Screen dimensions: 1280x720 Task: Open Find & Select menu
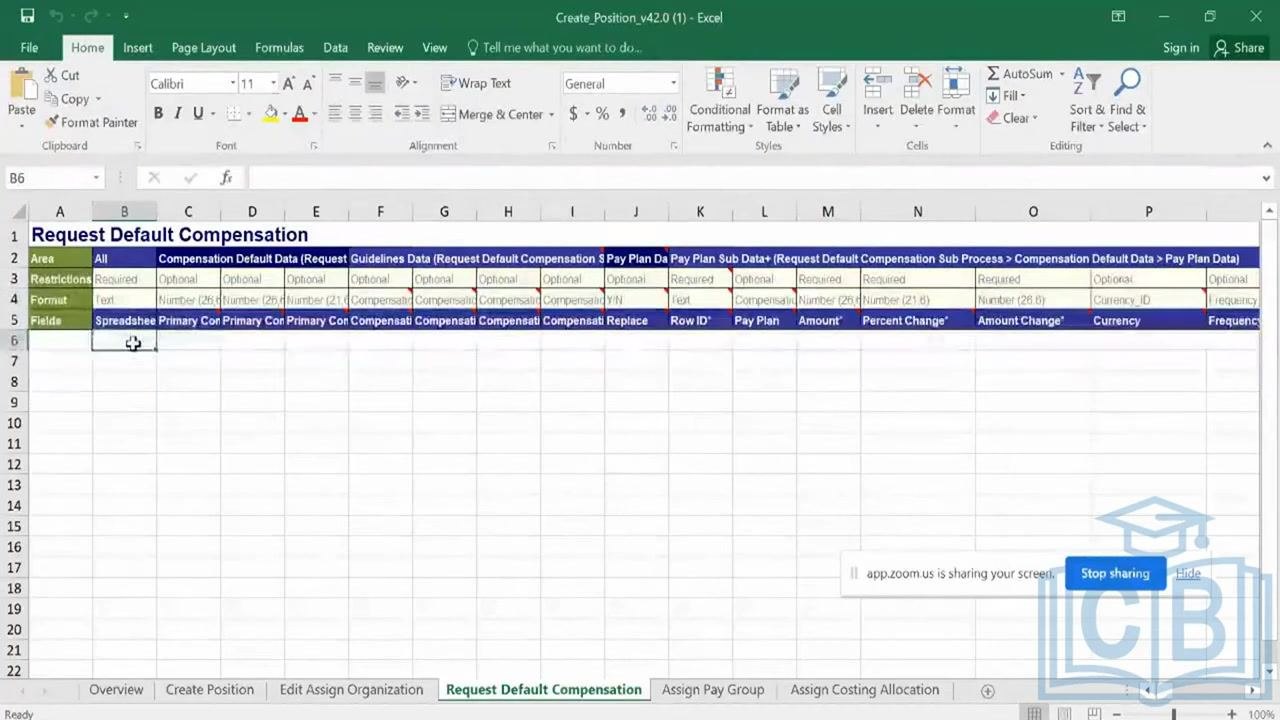[1128, 101]
